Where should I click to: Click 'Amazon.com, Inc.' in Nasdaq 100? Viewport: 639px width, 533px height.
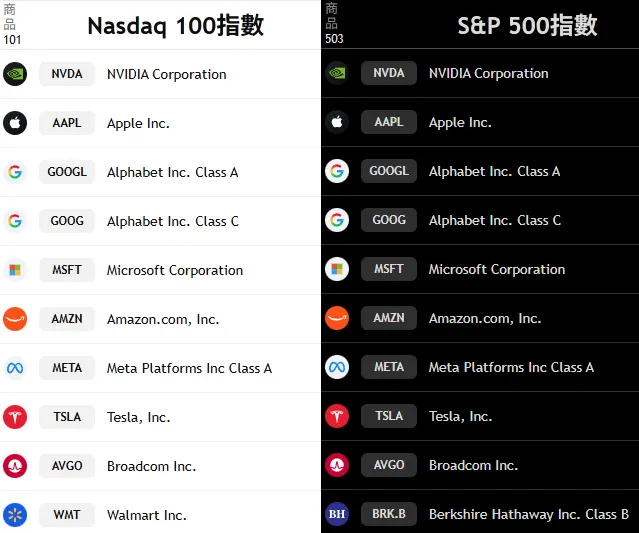tap(163, 319)
